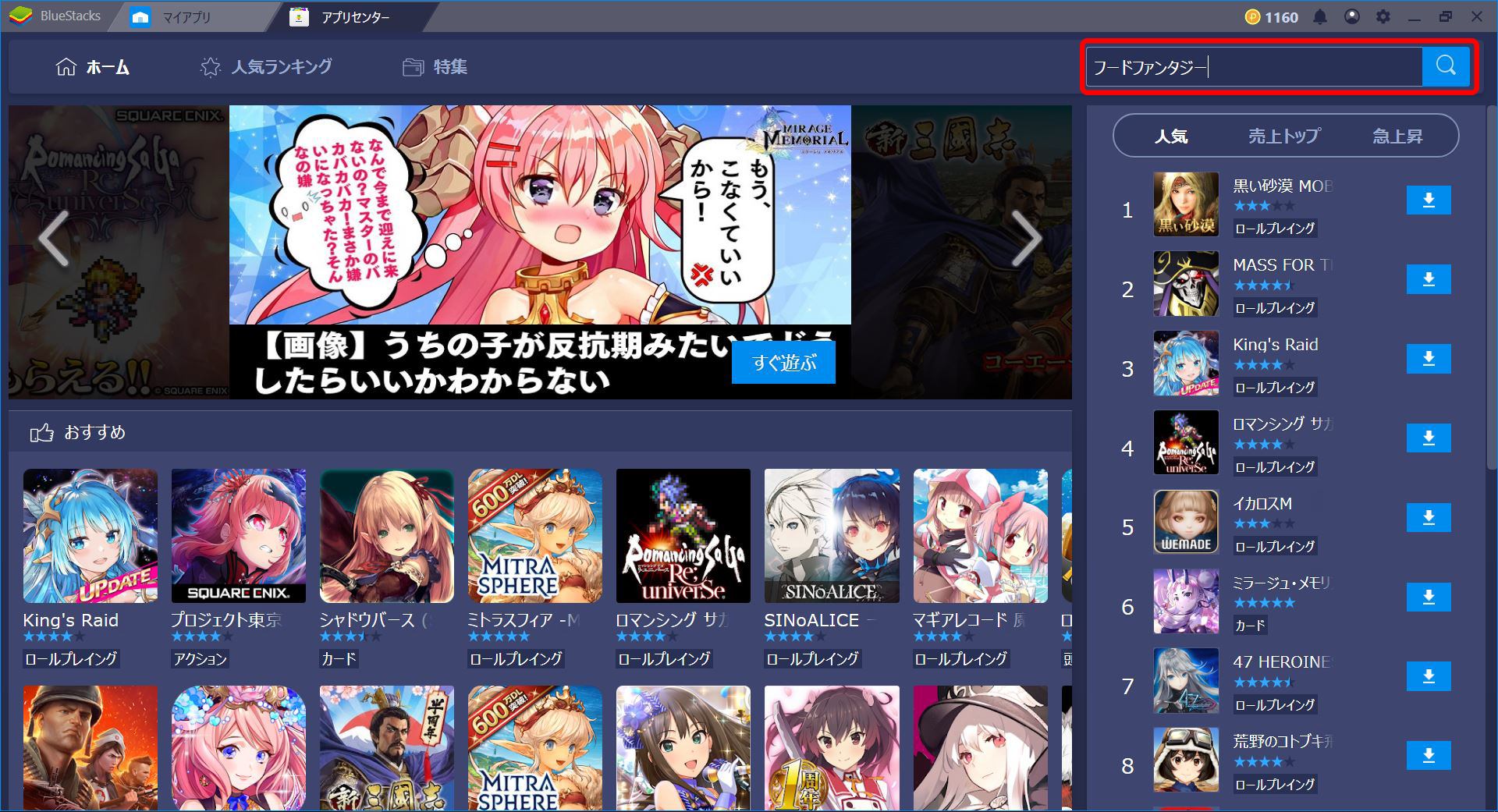Open ミラージュ・メモリアル icon in ranking
Screen dimensions: 1498x812
pyautogui.click(x=1186, y=601)
